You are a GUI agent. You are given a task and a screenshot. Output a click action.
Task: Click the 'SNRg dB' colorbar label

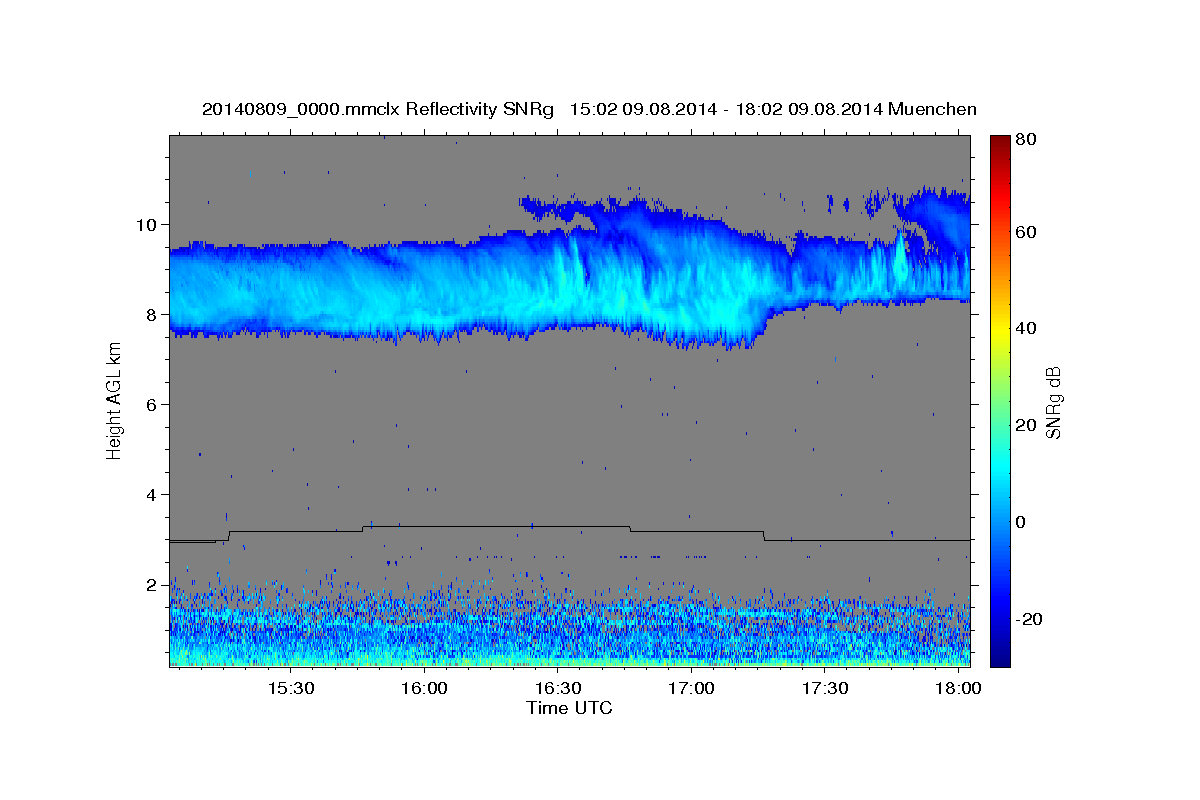[x=1053, y=401]
